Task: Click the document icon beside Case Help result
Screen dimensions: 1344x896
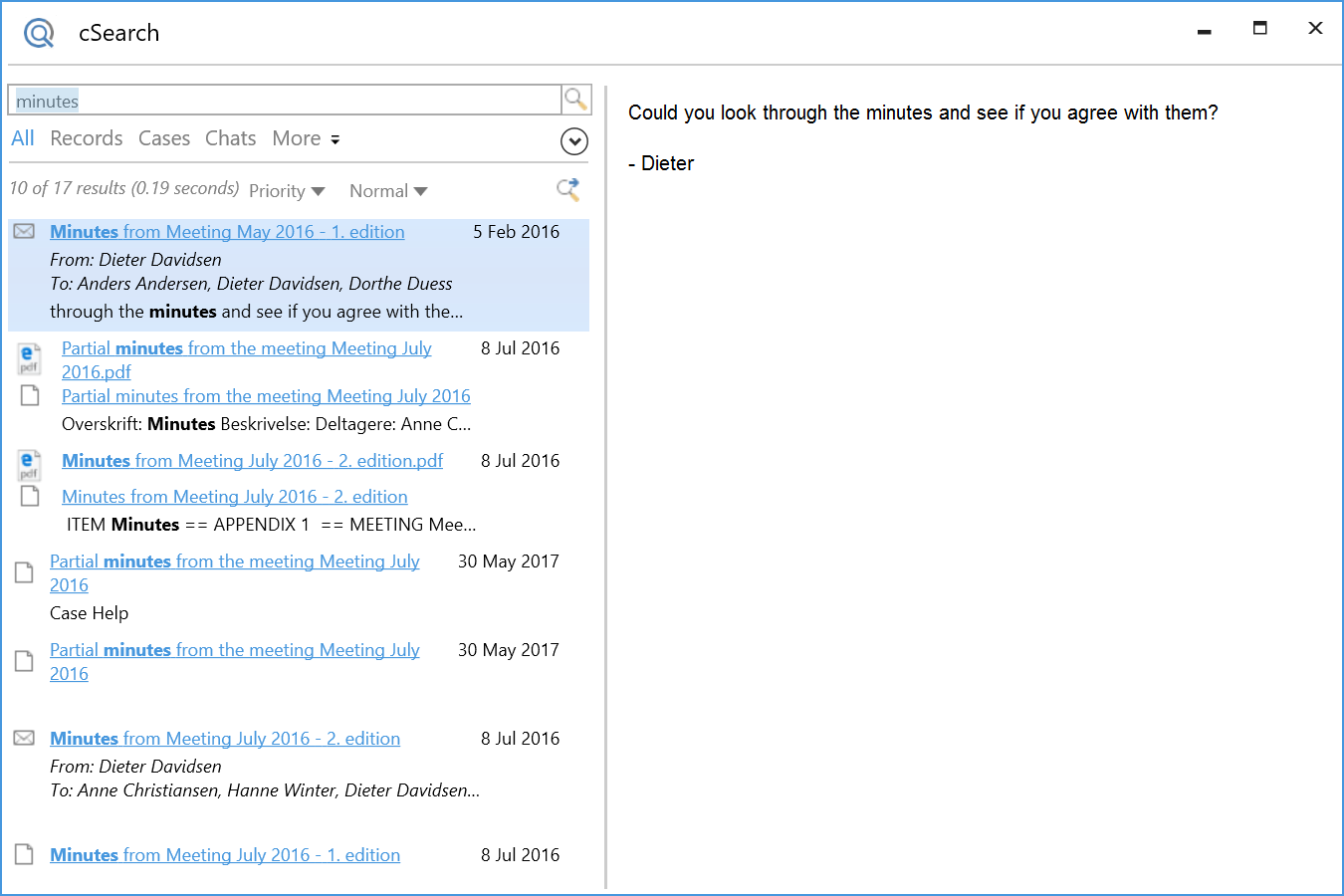Action: (x=24, y=572)
